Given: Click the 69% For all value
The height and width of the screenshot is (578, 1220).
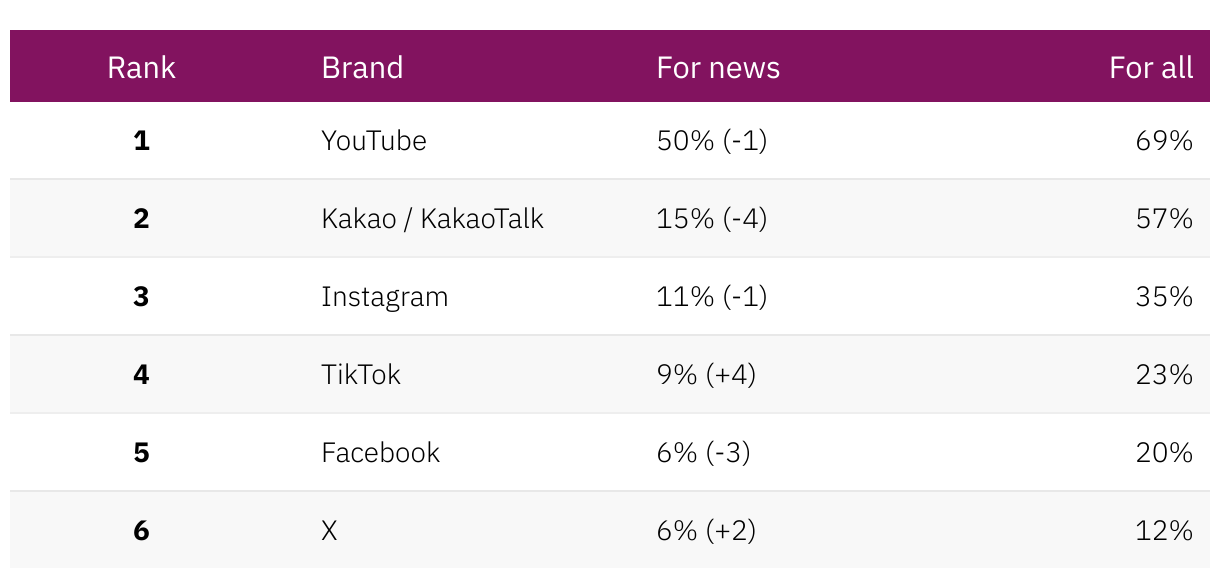Looking at the screenshot, I should 1164,141.
